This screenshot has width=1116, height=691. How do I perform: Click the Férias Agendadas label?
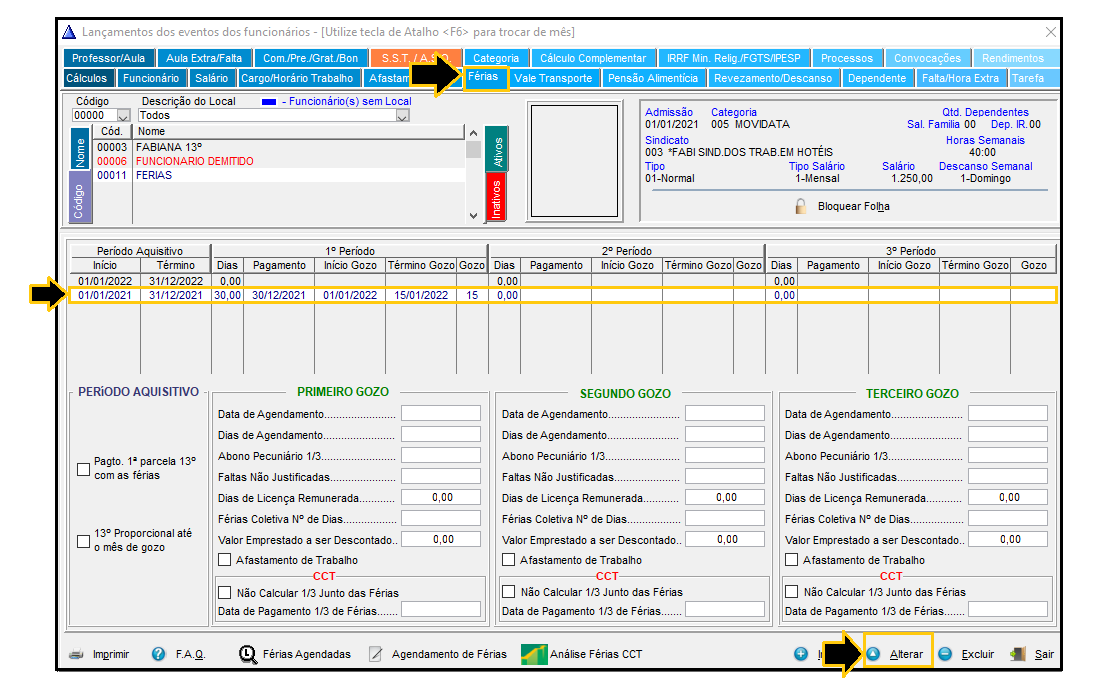pyautogui.click(x=307, y=654)
